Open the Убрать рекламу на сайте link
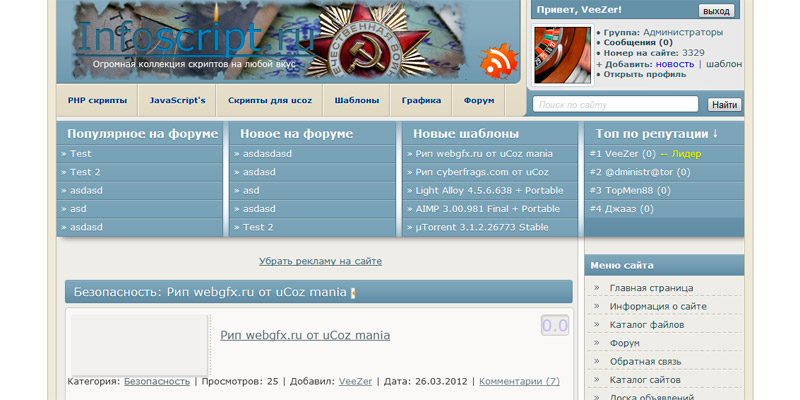The width and height of the screenshot is (800, 400). [320, 261]
